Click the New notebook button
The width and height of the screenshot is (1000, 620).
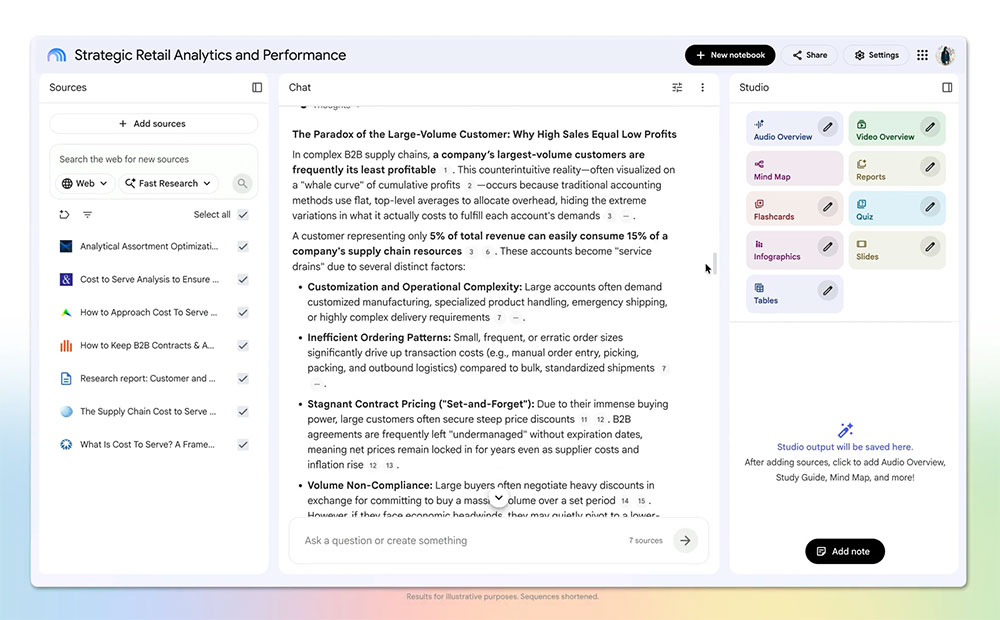click(730, 55)
